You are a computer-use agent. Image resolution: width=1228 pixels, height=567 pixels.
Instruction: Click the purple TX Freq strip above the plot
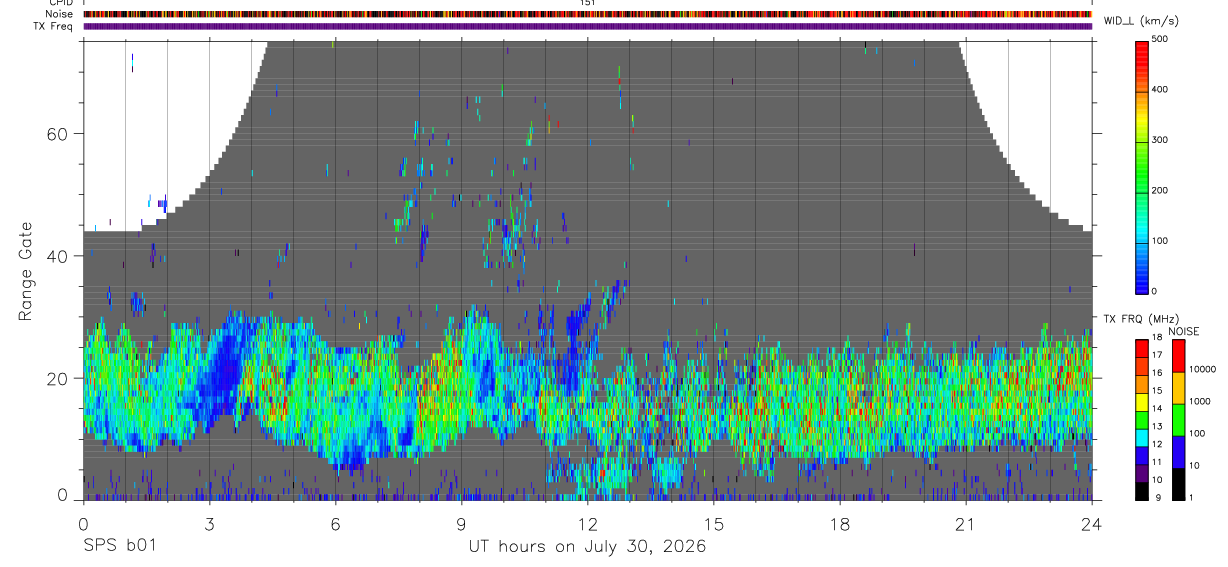coord(587,26)
